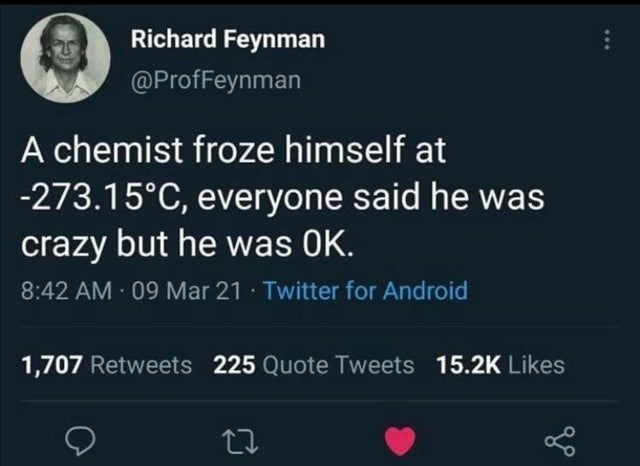Click the 1,707 retweet count number

click(52, 365)
